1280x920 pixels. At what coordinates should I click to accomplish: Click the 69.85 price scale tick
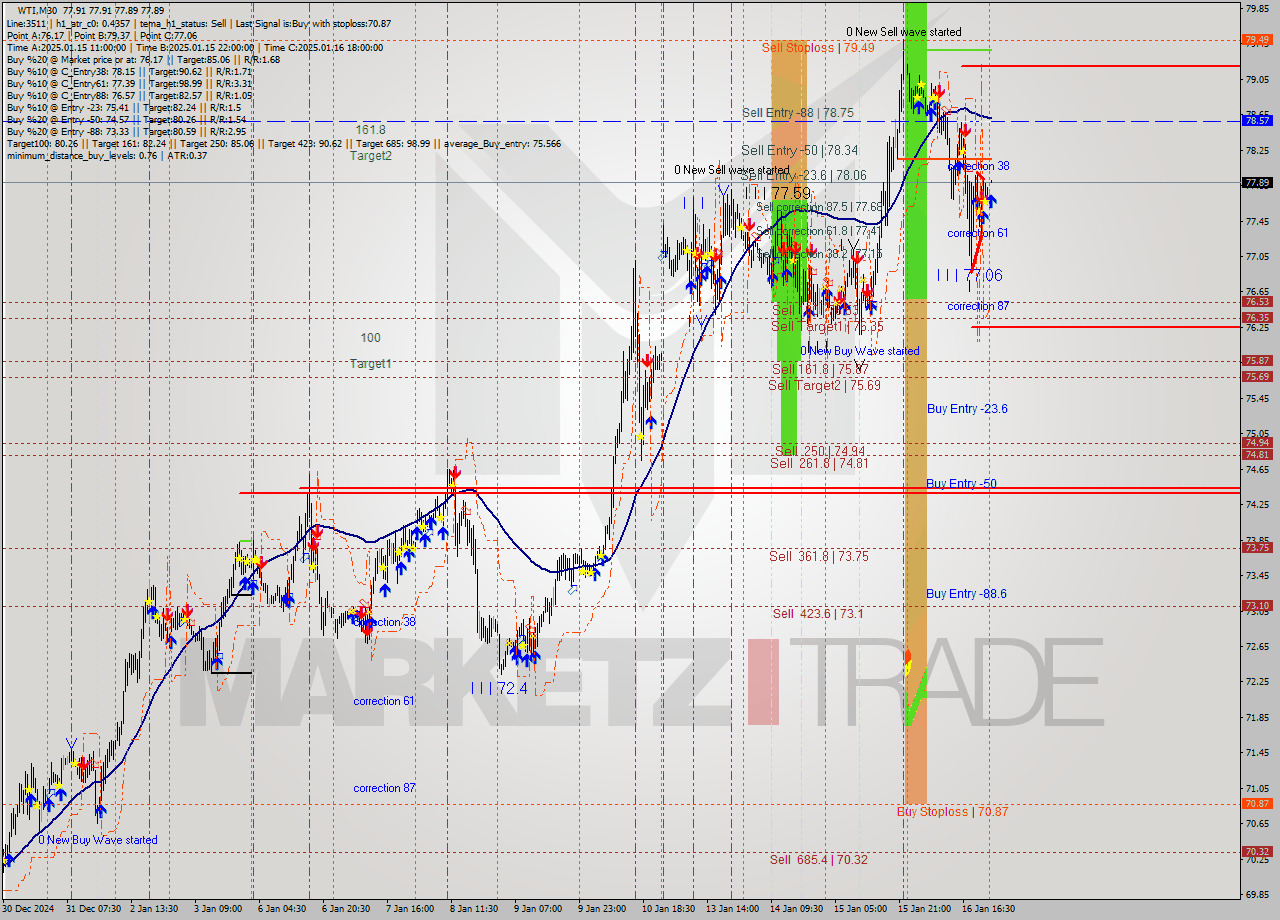pyautogui.click(x=1257, y=895)
